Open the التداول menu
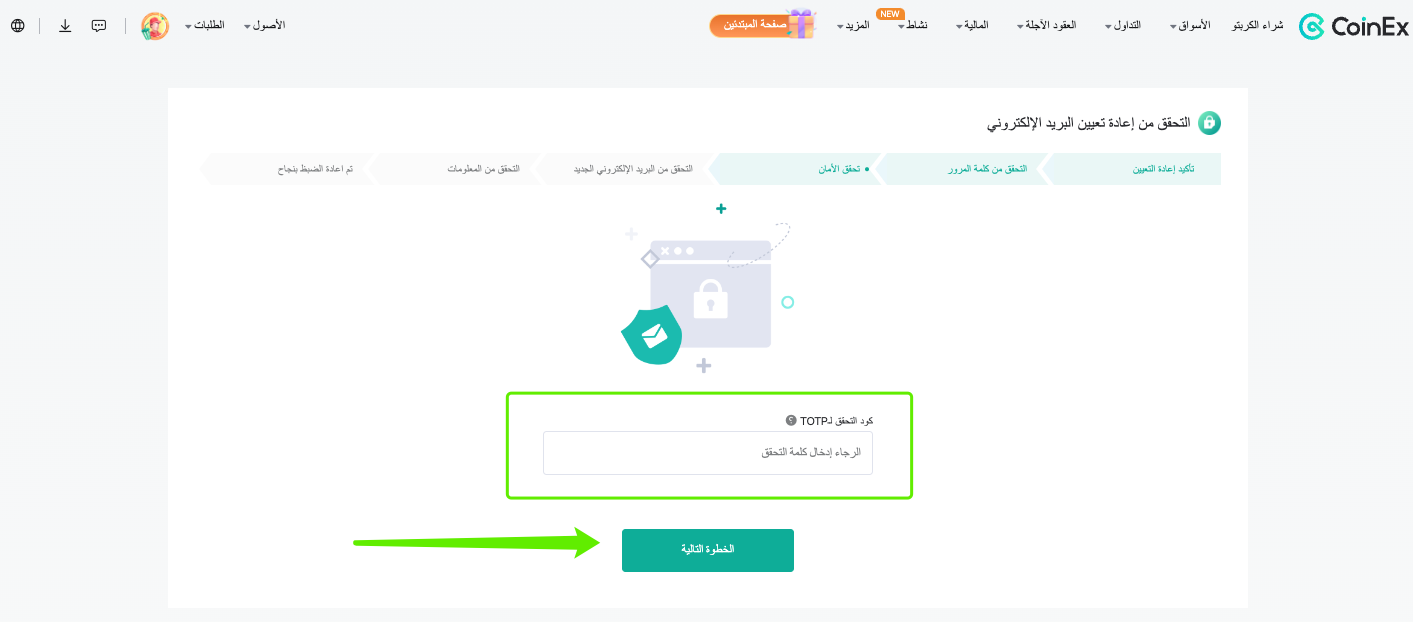Screen dimensions: 1413x622 pos(1123,25)
